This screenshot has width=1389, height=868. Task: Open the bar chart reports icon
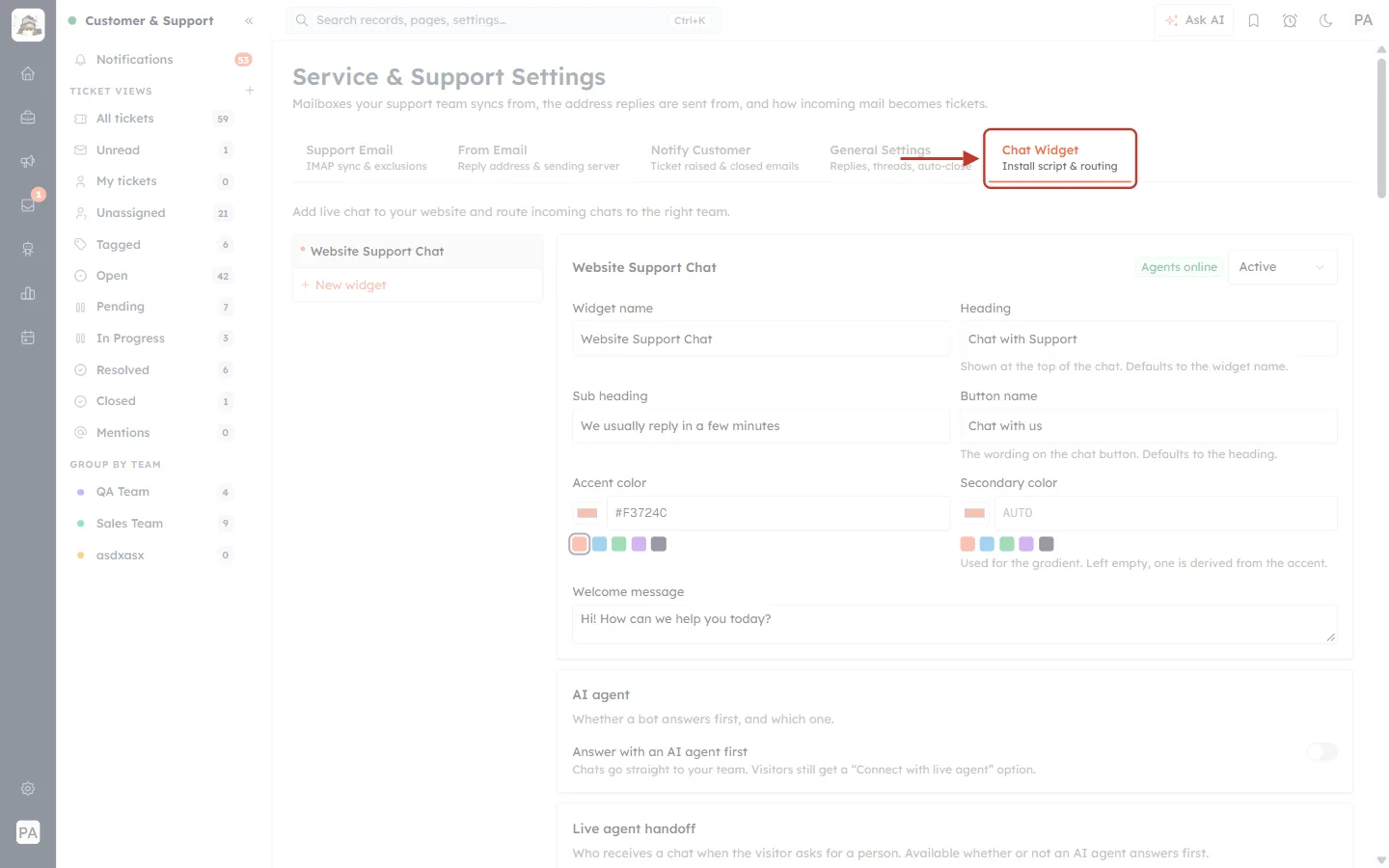tap(28, 293)
